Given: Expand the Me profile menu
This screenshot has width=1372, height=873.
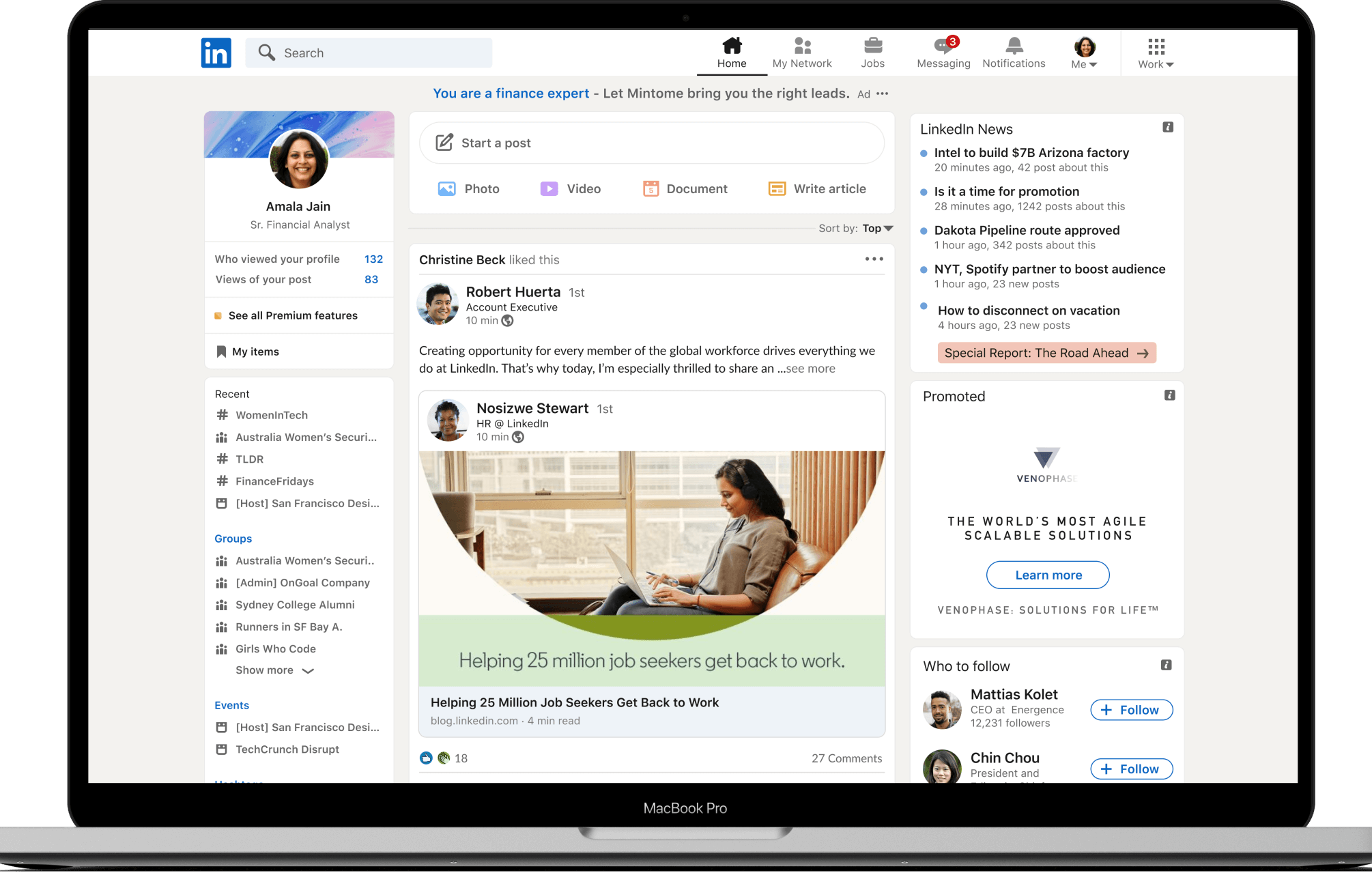Looking at the screenshot, I should click(1084, 53).
